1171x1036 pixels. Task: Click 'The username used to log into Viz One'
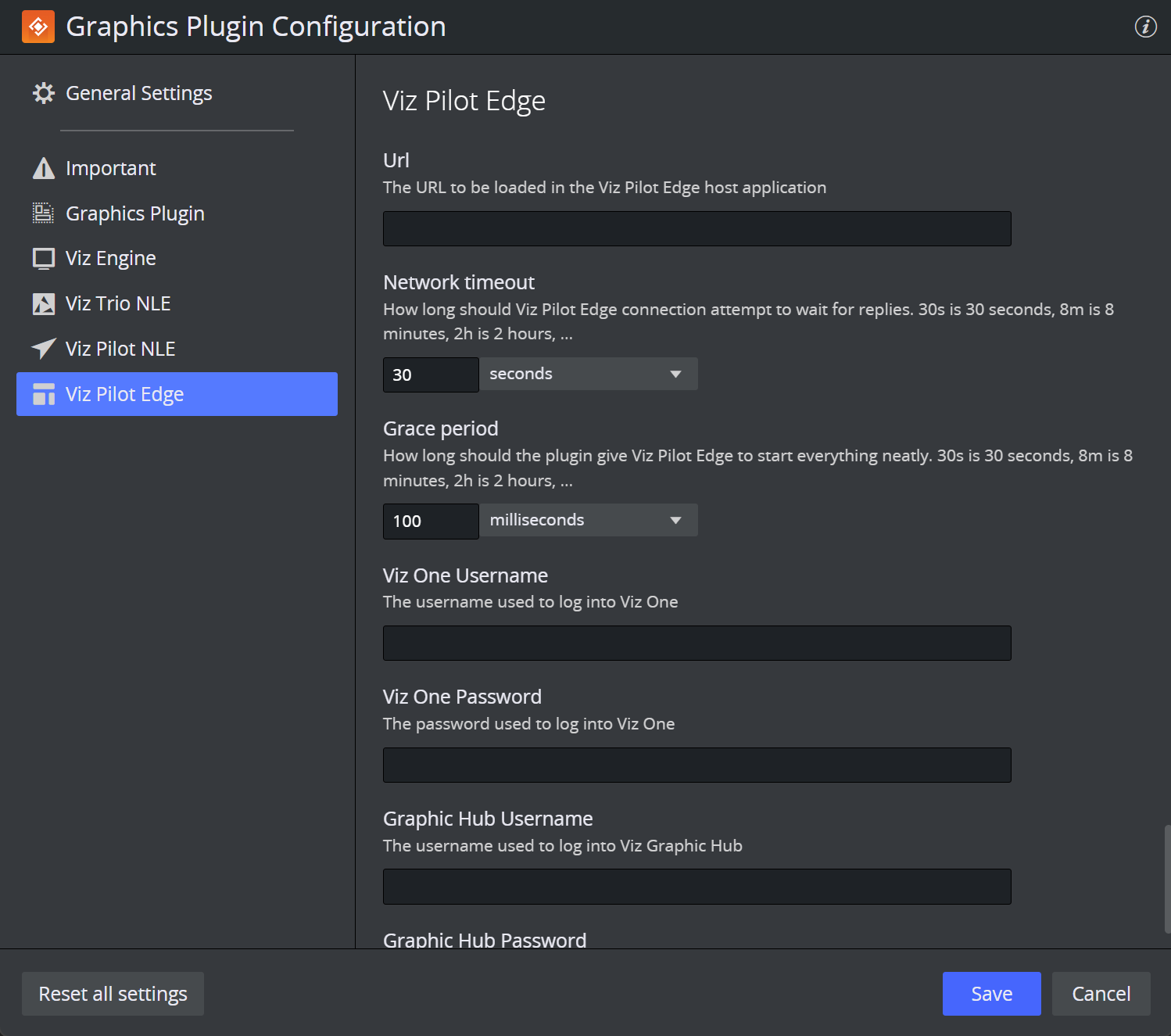point(531,602)
